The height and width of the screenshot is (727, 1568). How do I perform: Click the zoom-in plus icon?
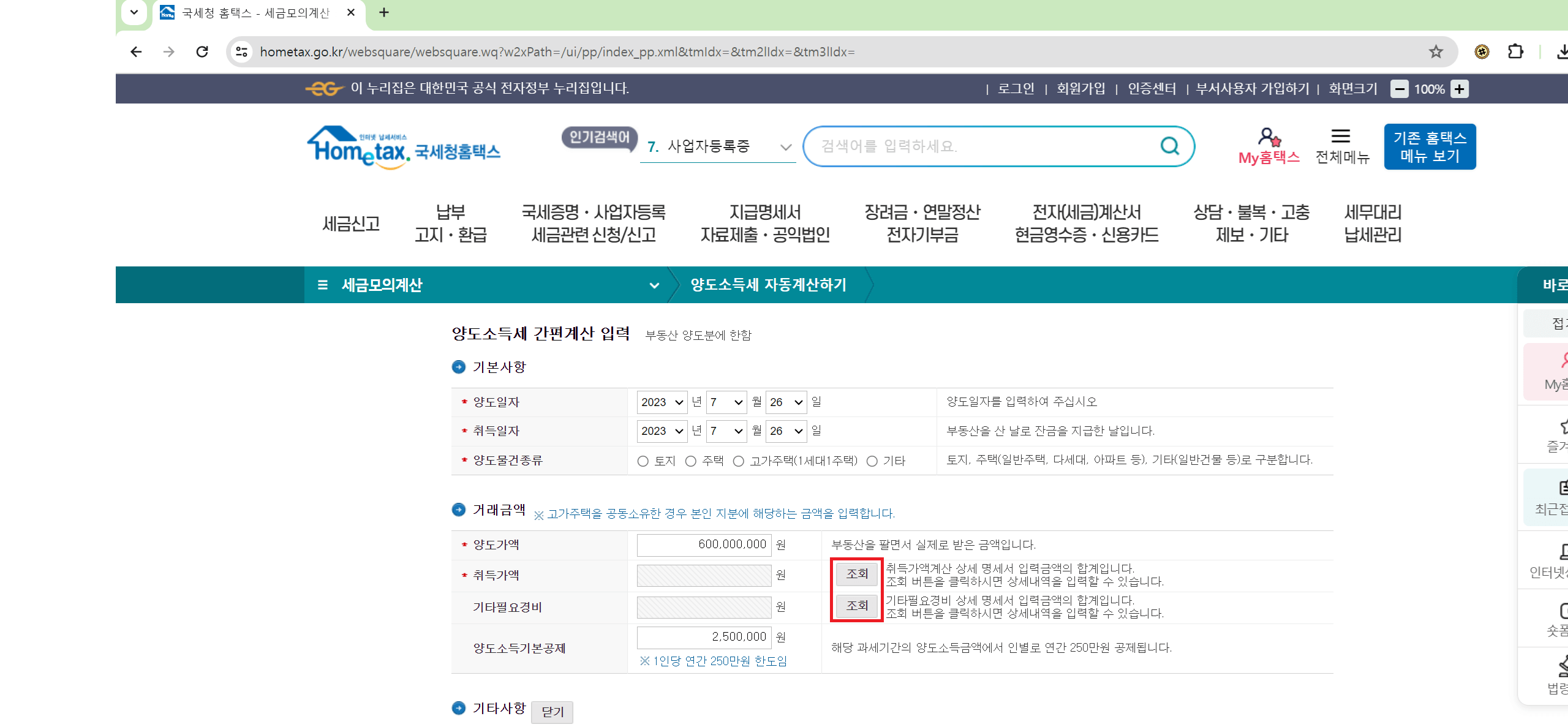click(x=1460, y=89)
